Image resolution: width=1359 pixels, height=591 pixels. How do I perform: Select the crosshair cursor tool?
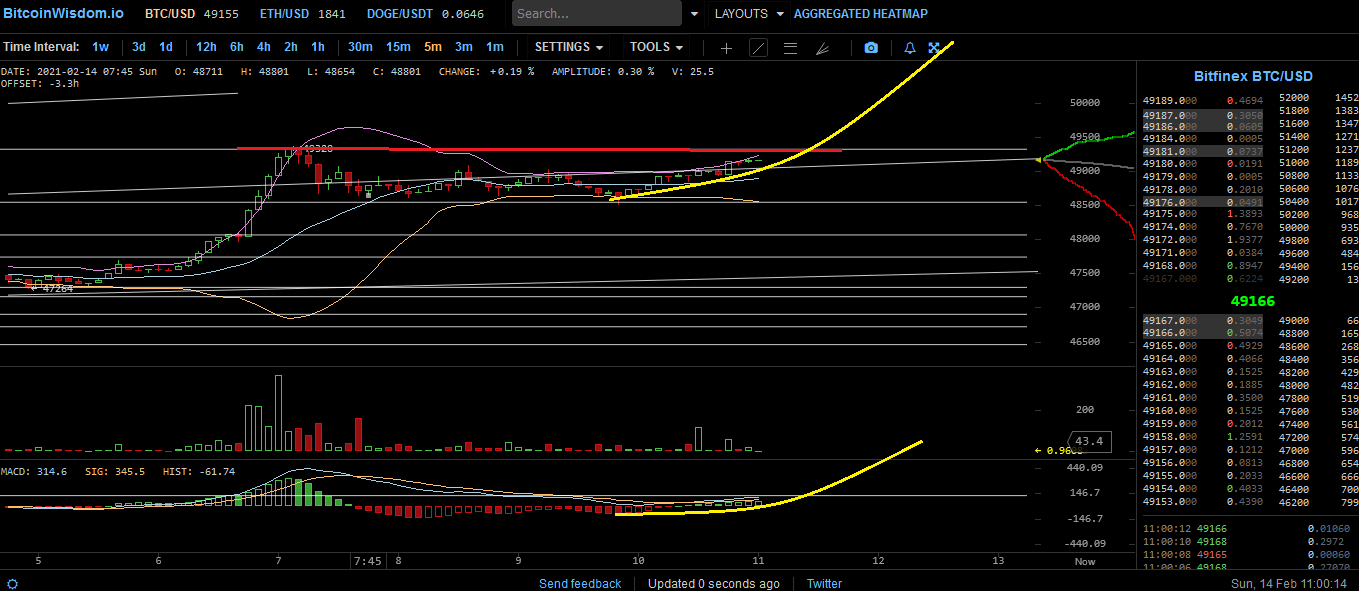tap(727, 48)
